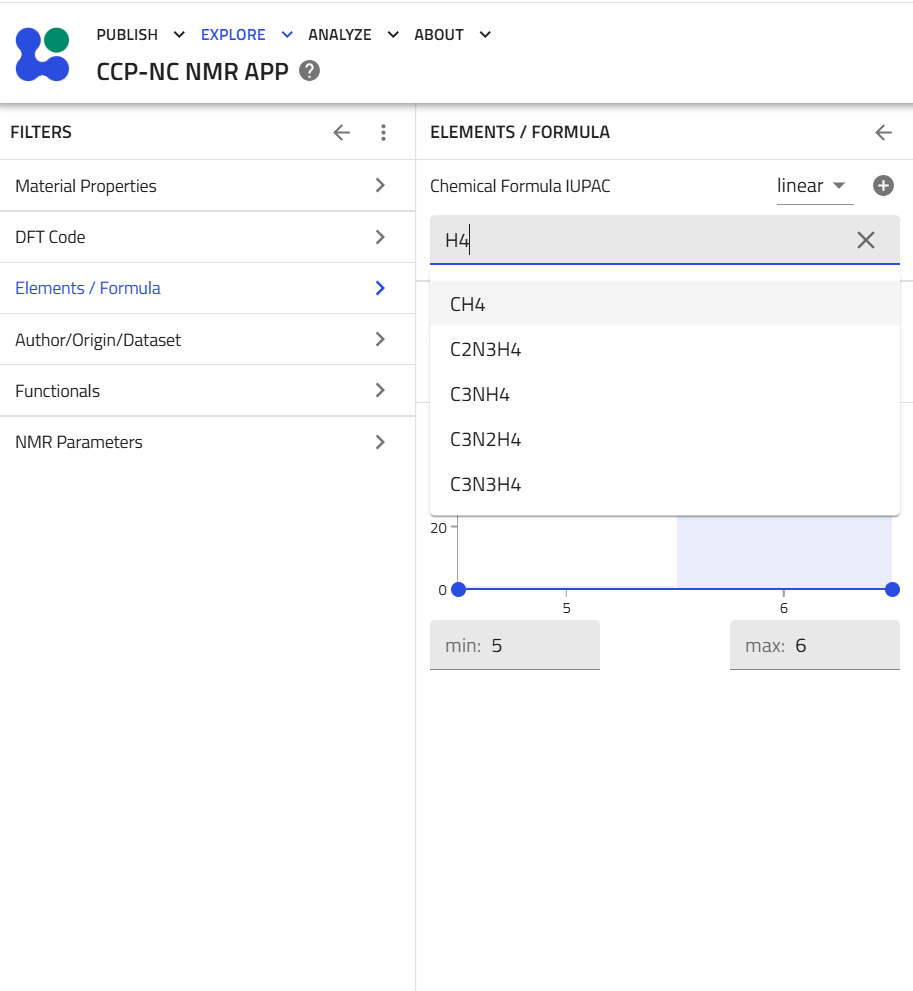Expand DFT Code filter chevron
Screen dimensions: 913x991
coord(380,237)
